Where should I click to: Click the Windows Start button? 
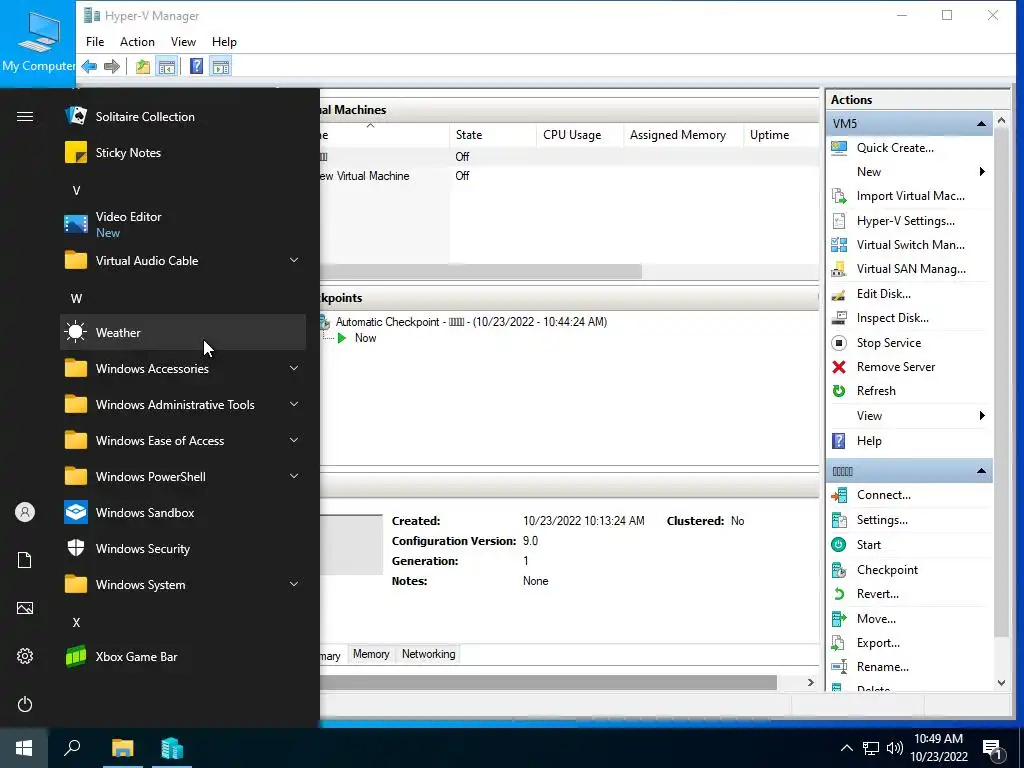pyautogui.click(x=24, y=748)
